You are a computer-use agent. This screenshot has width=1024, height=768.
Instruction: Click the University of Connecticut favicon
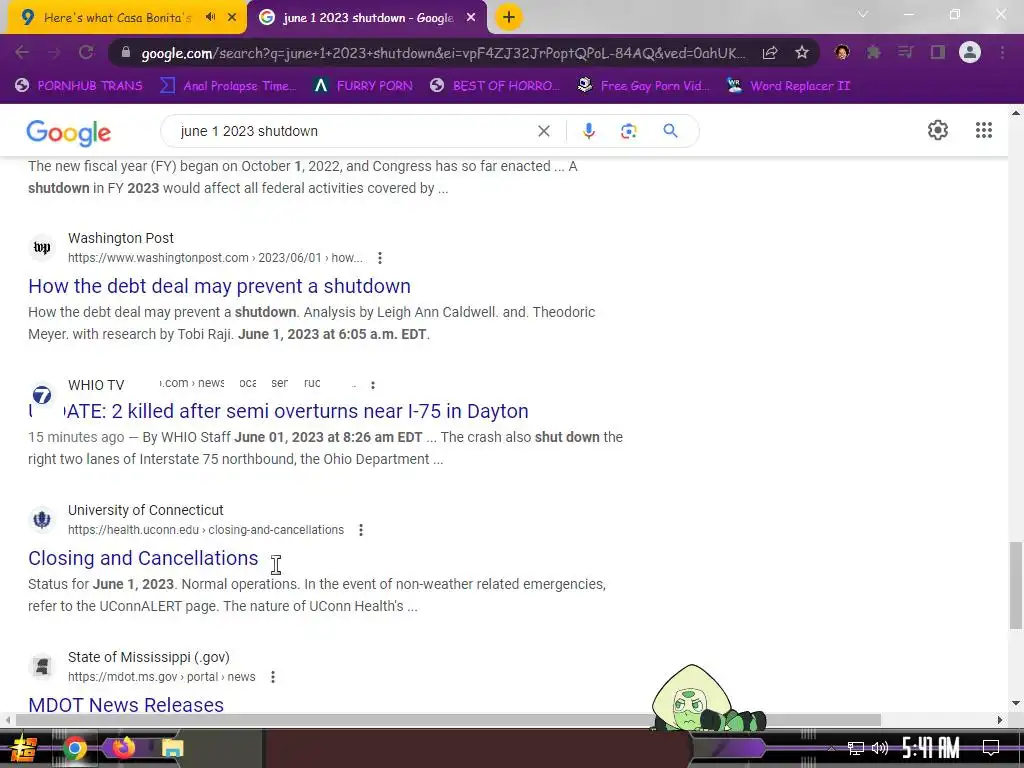(x=42, y=520)
